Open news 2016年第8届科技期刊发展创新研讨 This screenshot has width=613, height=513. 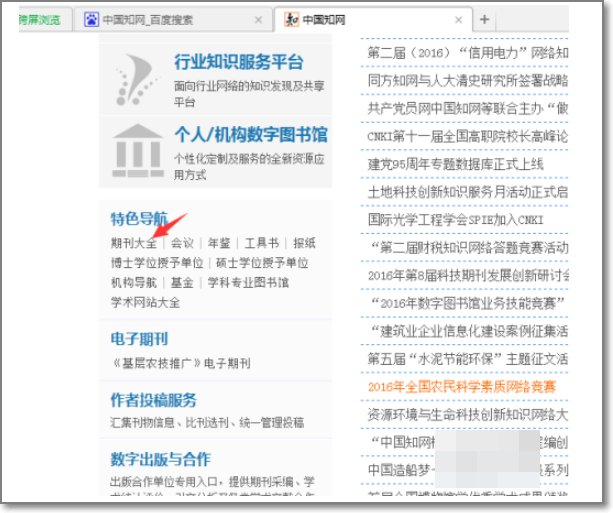pos(468,276)
